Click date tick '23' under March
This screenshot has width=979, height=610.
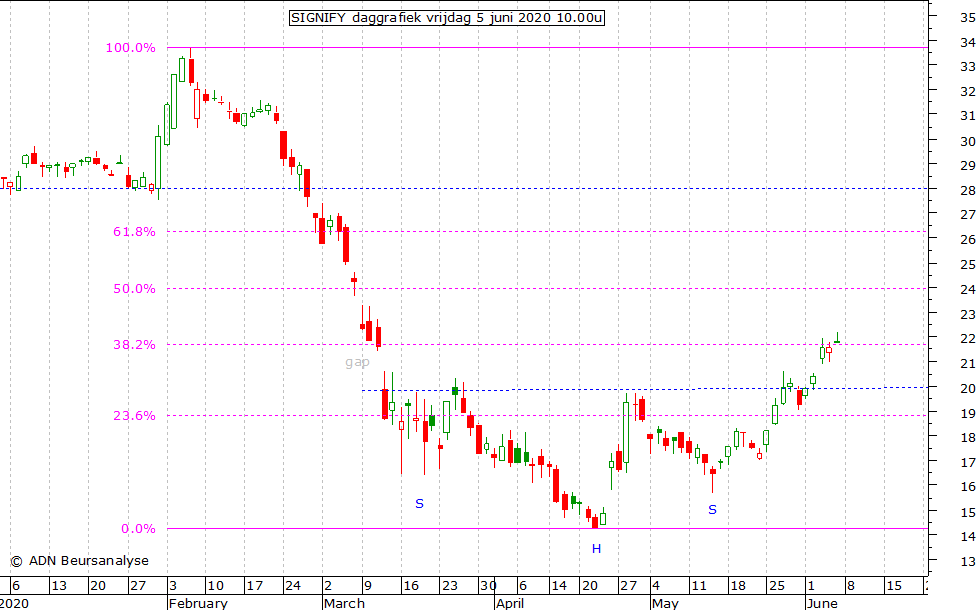[450, 586]
